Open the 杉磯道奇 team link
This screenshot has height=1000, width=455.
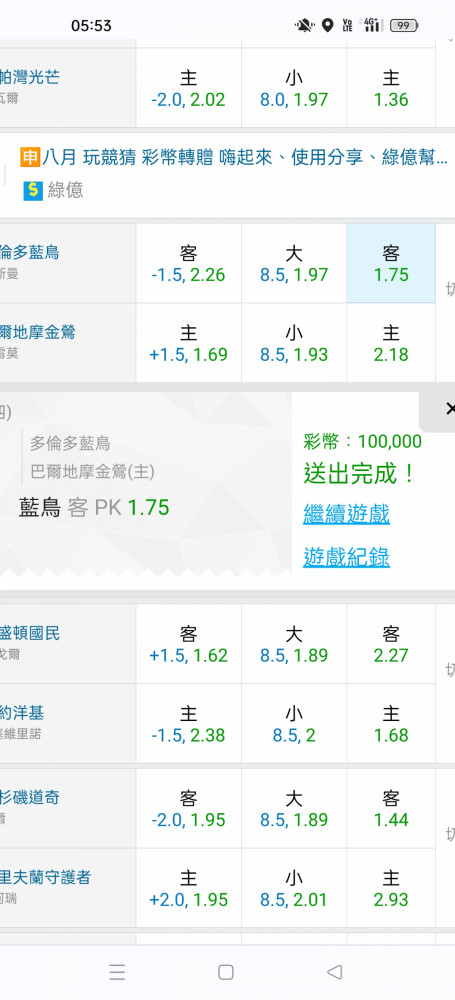pyautogui.click(x=30, y=797)
